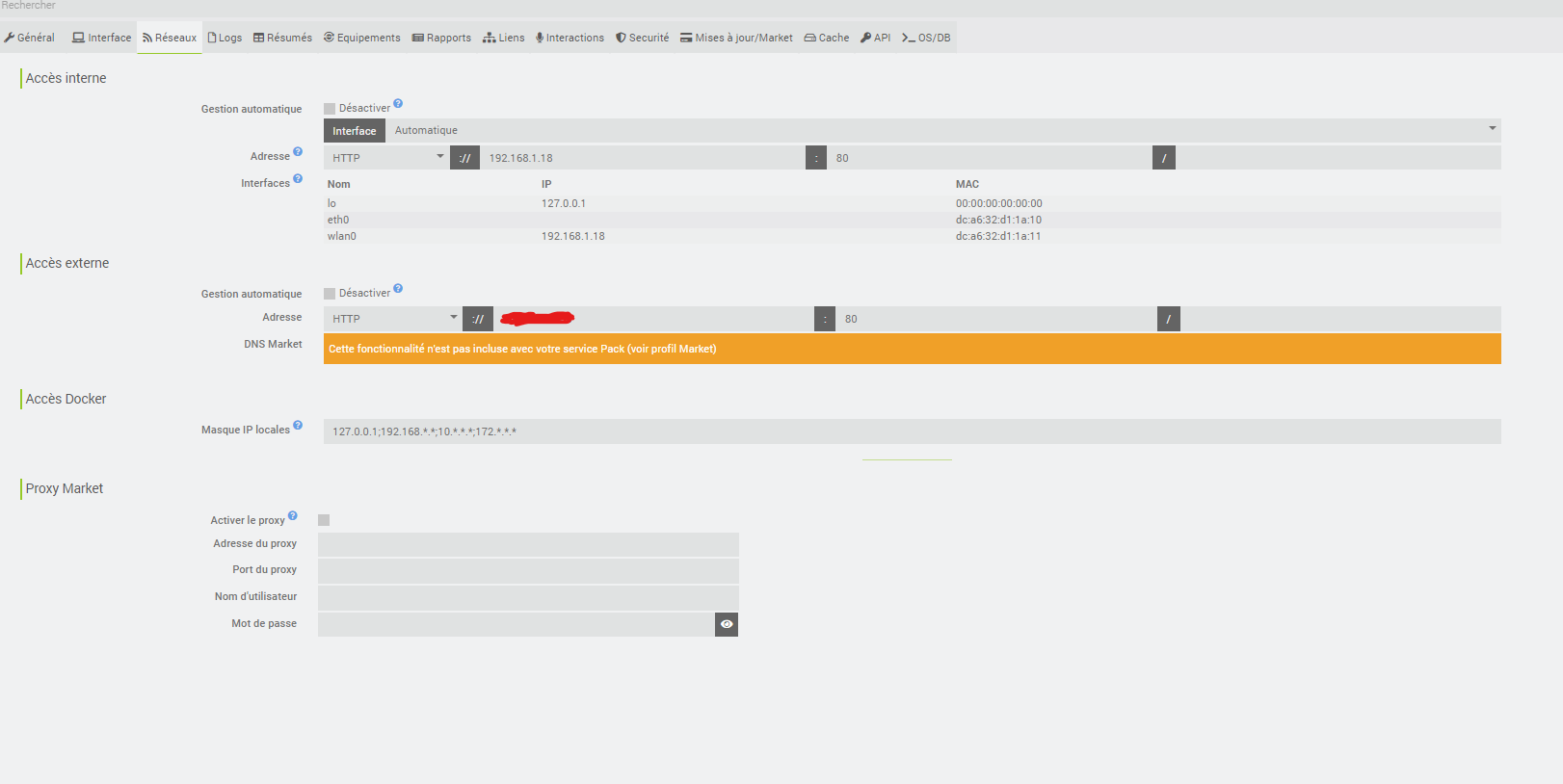Screen dimensions: 1563x784
Task: Switch to the Interactions tab
Action: (x=570, y=38)
